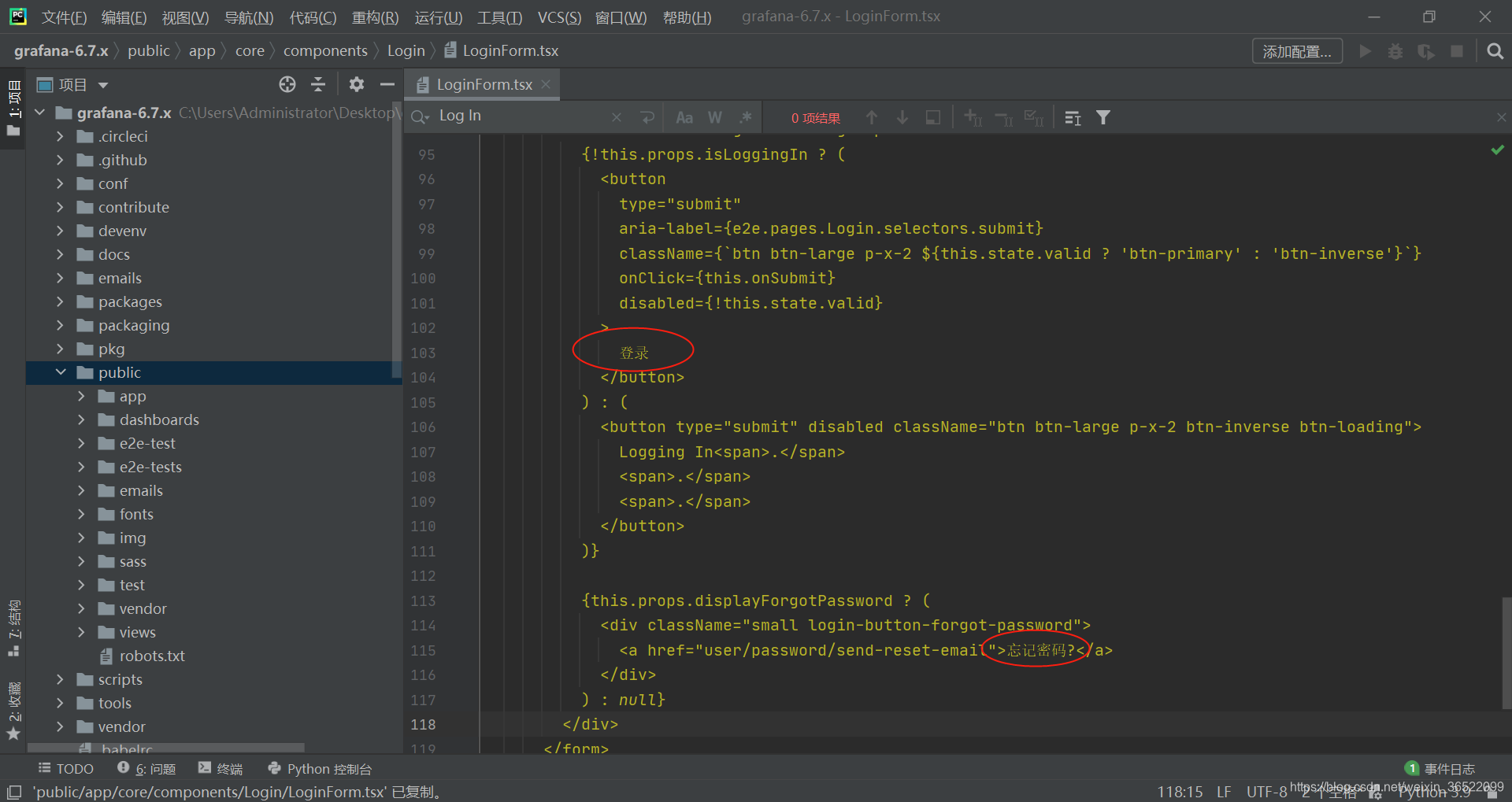Click the new line icon in search field

[x=647, y=117]
